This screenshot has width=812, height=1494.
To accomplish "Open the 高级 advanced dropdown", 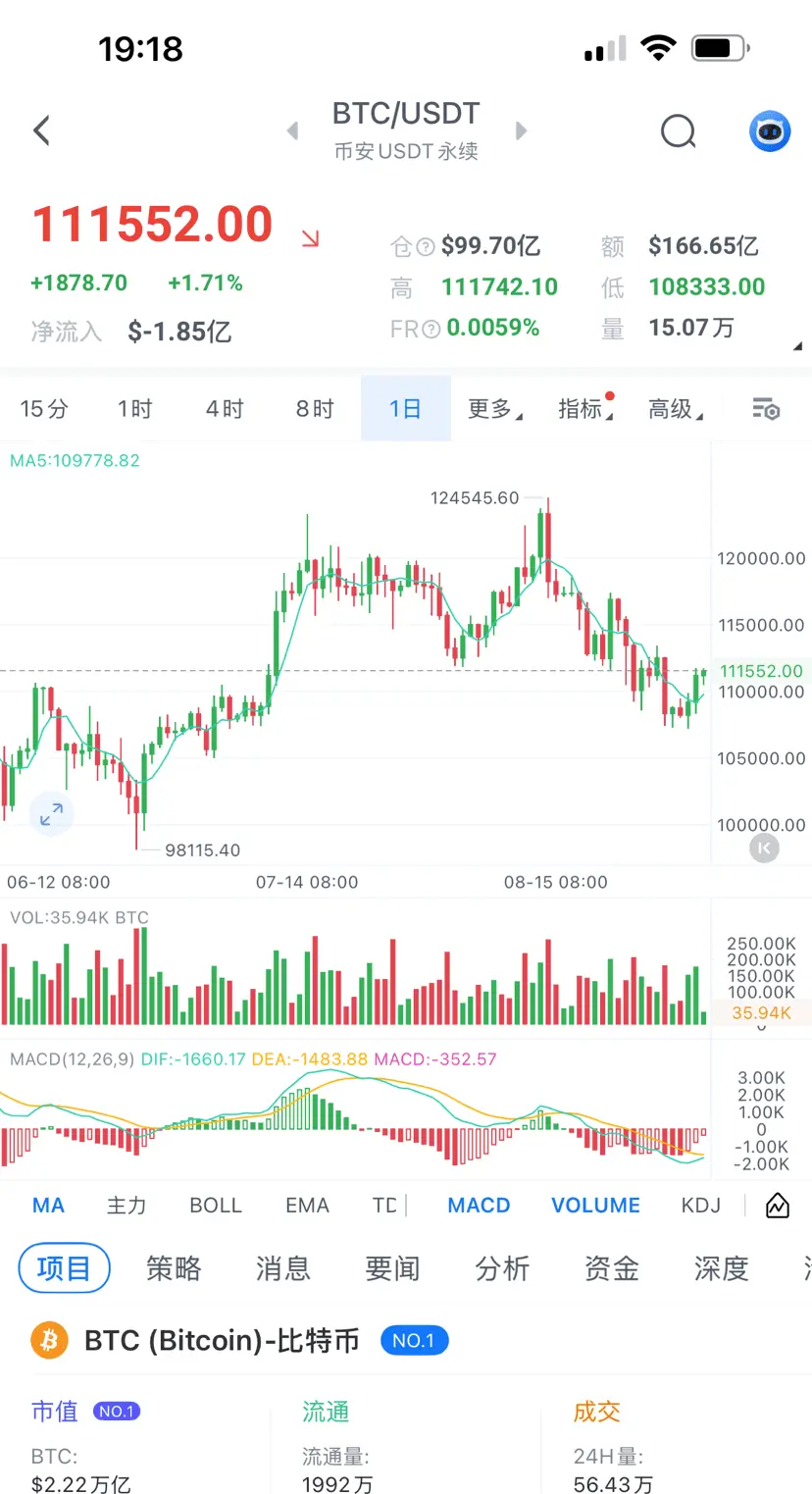I will coord(676,409).
